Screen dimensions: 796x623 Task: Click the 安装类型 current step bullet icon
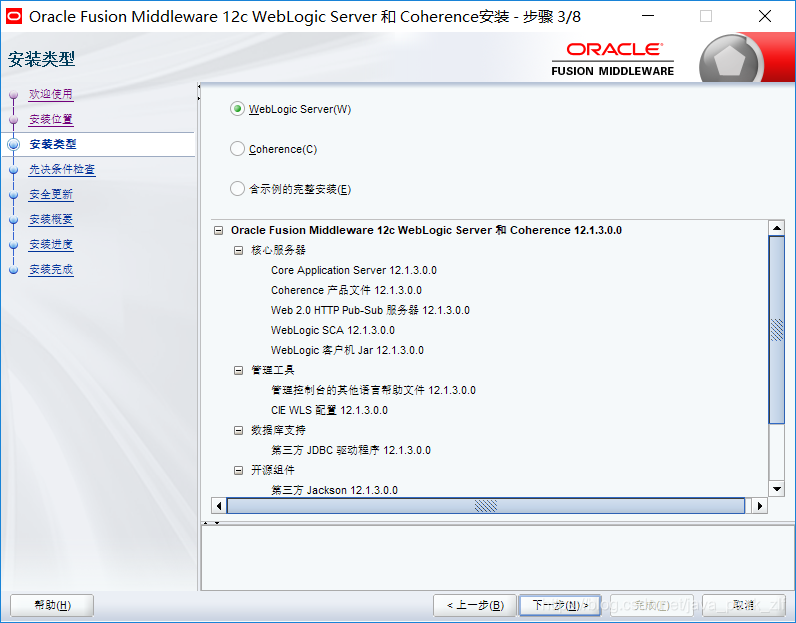tap(14, 144)
